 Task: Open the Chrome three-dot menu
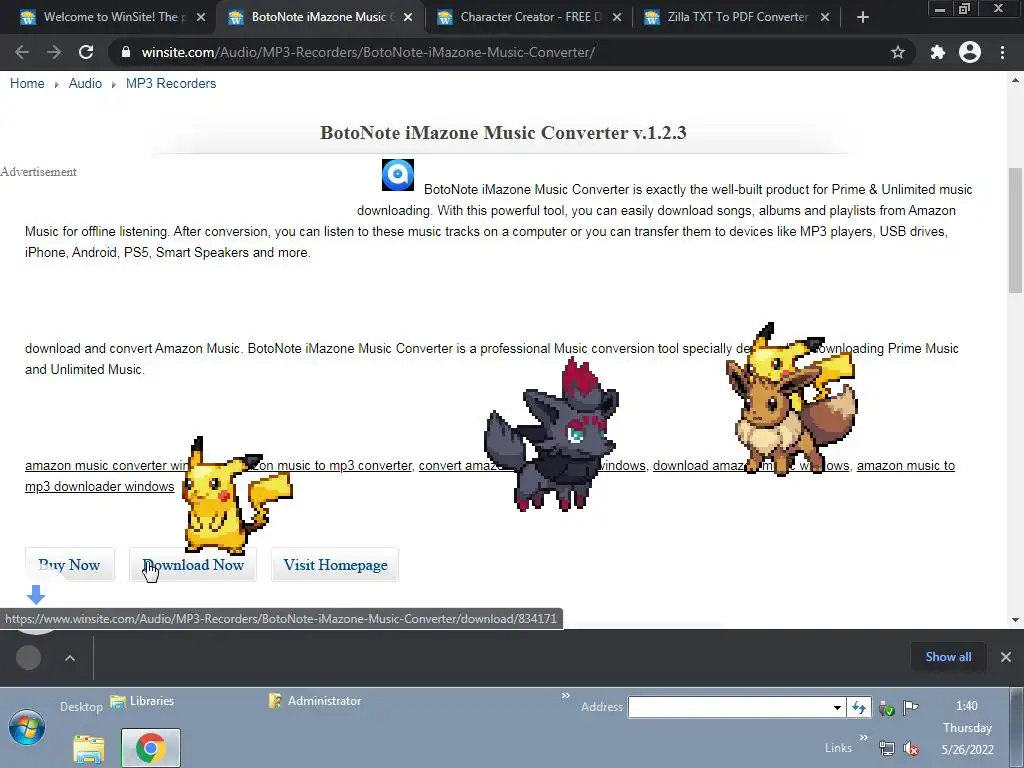pos(1002,52)
